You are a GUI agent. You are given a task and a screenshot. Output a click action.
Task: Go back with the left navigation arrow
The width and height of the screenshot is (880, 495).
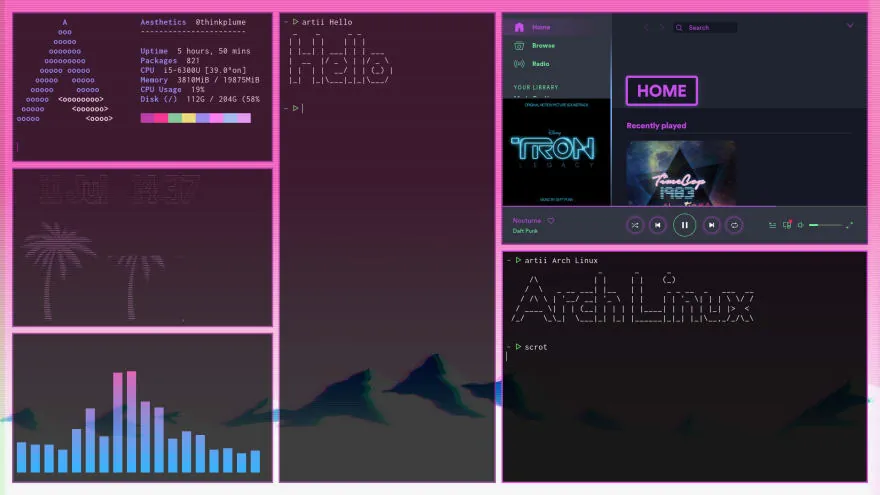[646, 27]
